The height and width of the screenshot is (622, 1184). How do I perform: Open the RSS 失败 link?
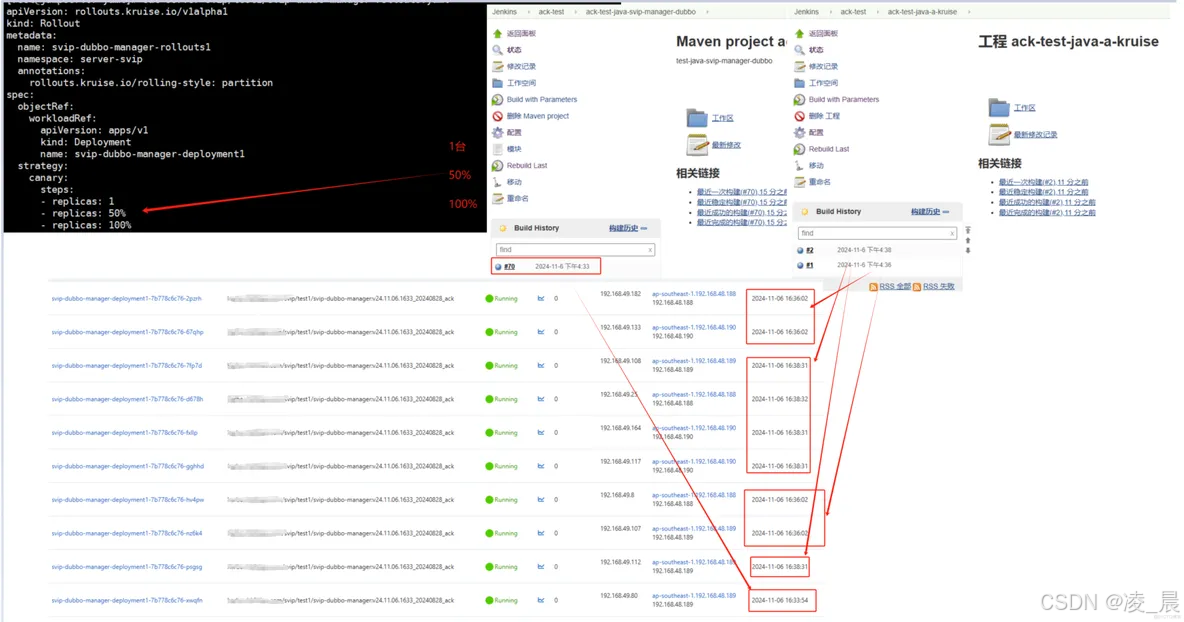point(939,287)
